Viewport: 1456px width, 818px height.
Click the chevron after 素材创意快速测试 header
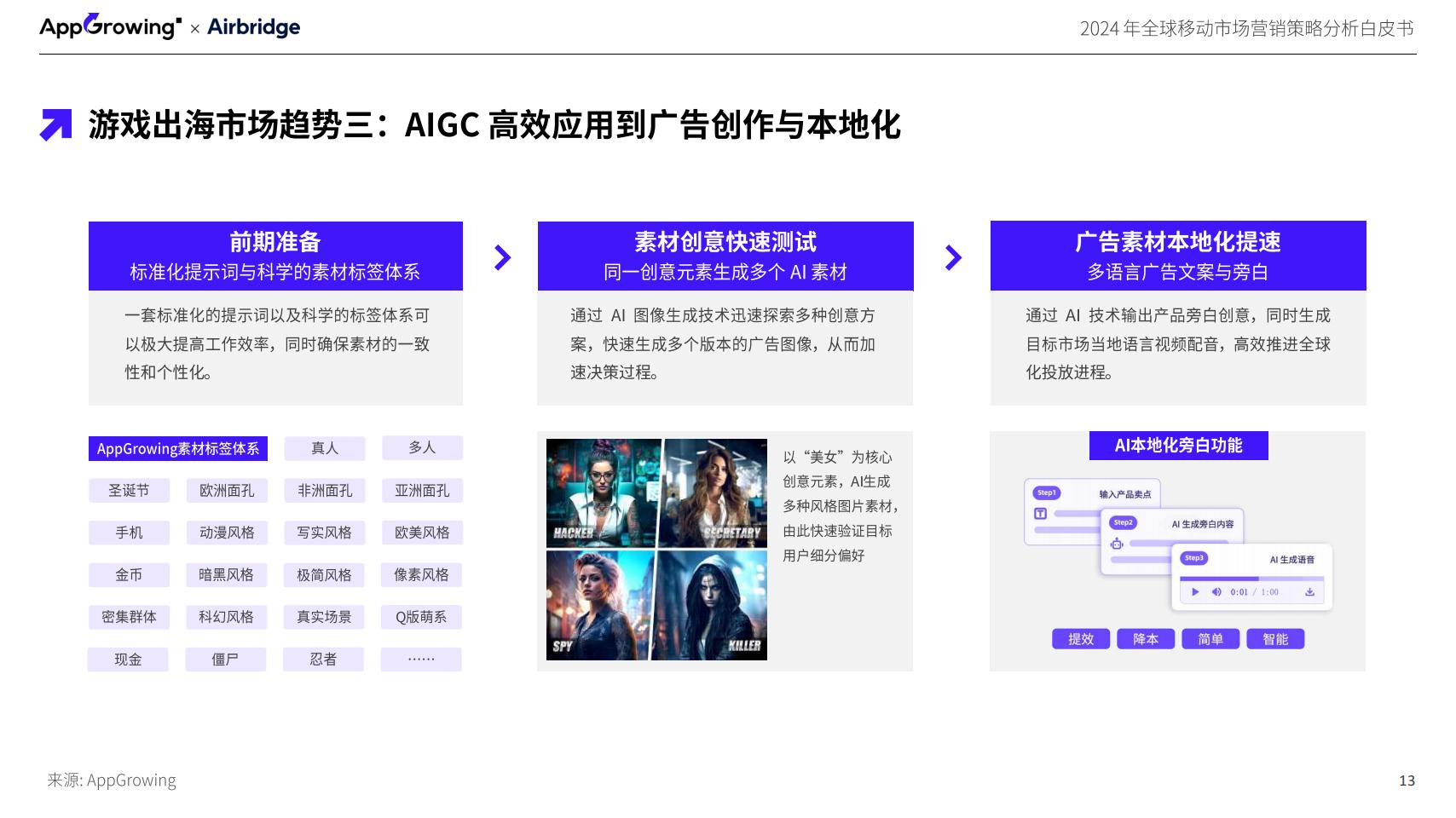click(954, 257)
